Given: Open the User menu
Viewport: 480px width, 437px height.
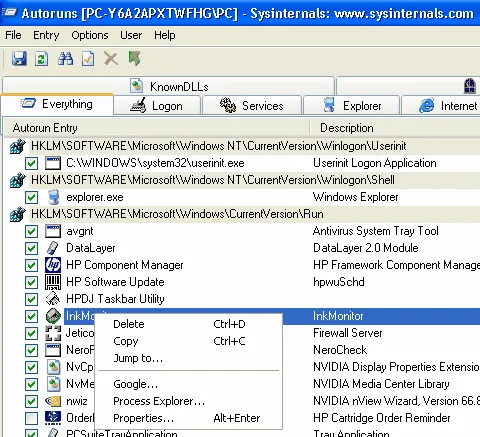Looking at the screenshot, I should coord(131,35).
